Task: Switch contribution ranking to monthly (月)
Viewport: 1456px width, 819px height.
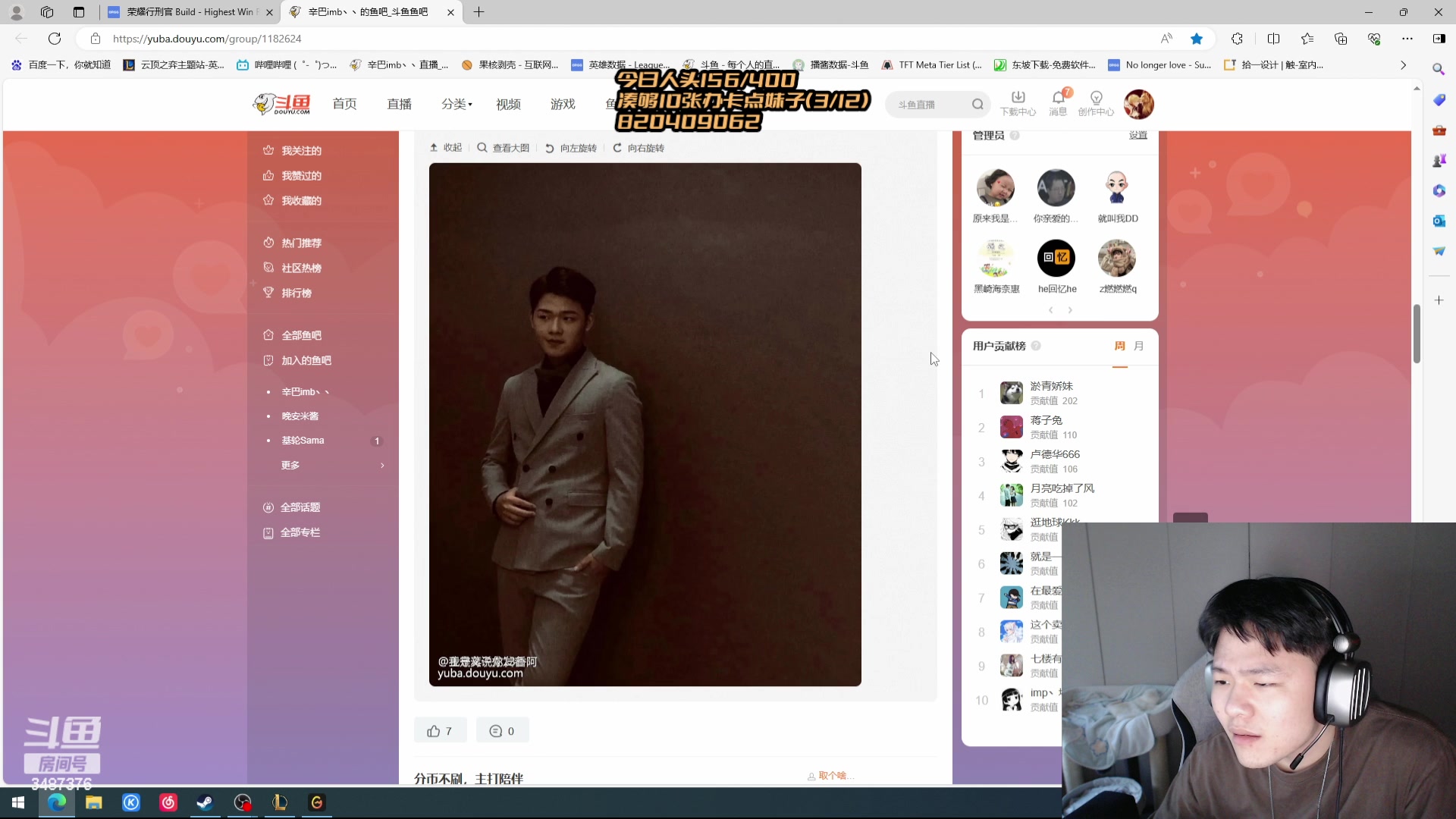Action: click(1138, 346)
